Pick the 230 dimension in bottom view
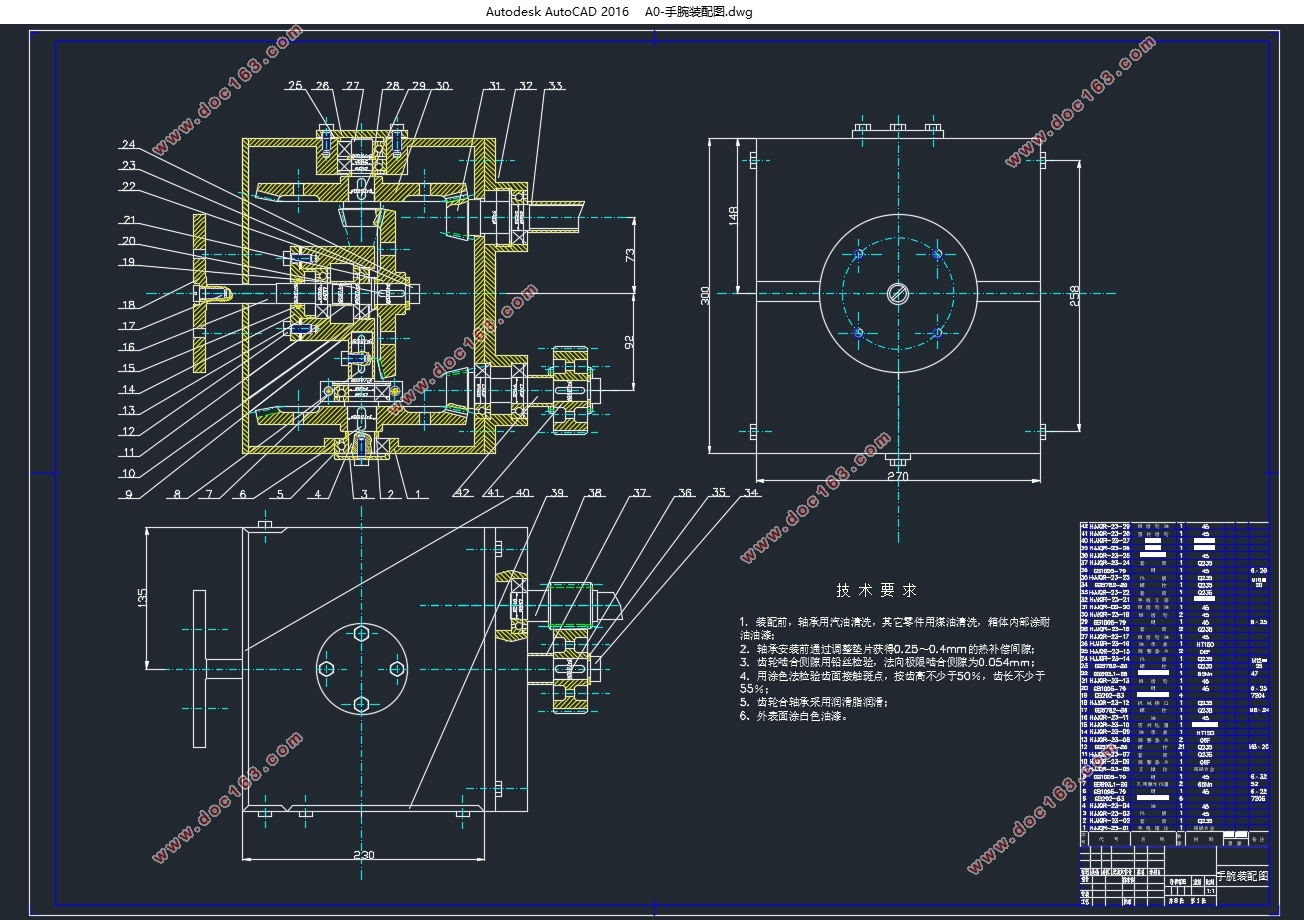This screenshot has width=1304, height=920. [x=362, y=855]
